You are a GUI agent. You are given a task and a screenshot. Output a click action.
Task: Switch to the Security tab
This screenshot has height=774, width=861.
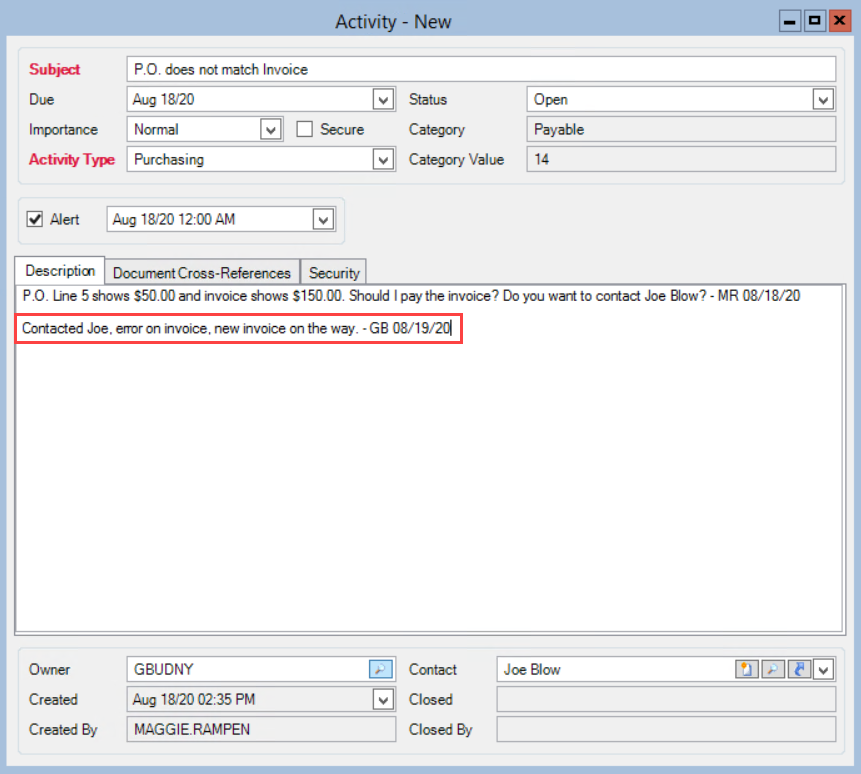pyautogui.click(x=334, y=272)
